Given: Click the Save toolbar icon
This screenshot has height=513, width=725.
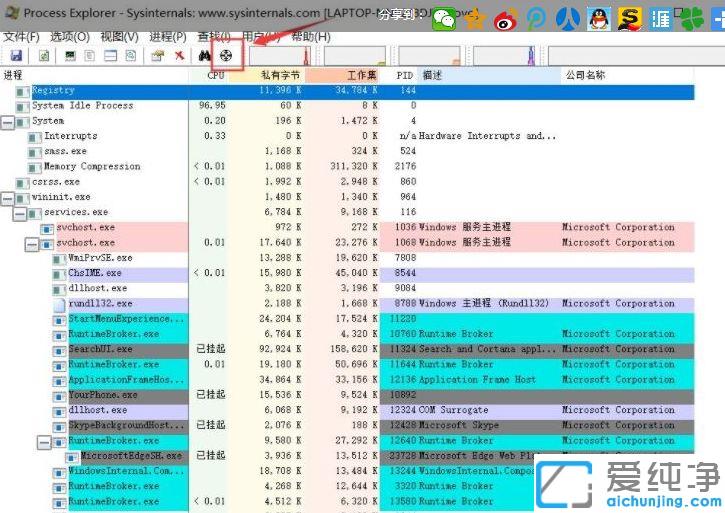Looking at the screenshot, I should [17, 56].
